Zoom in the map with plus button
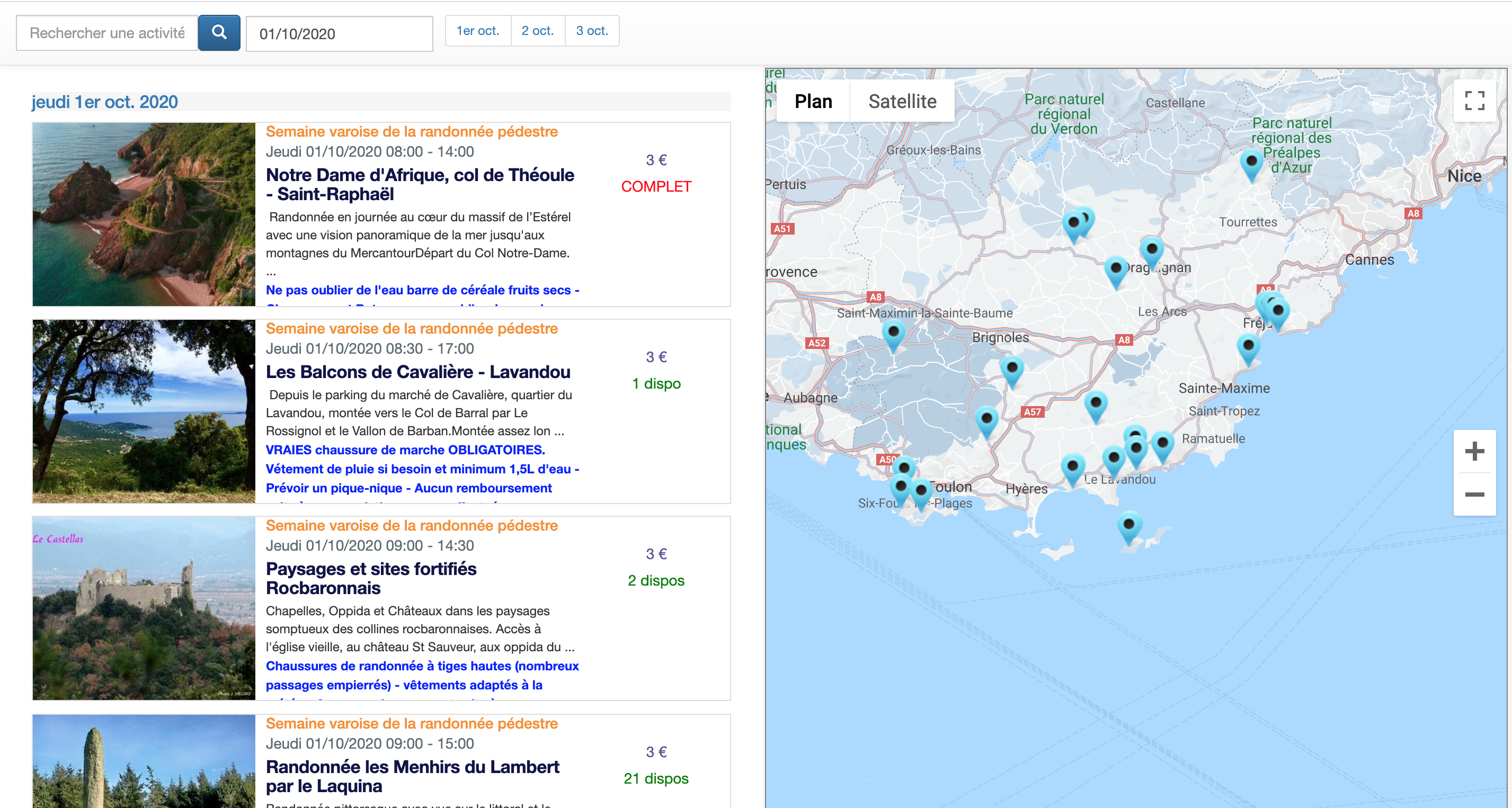 tap(1474, 451)
